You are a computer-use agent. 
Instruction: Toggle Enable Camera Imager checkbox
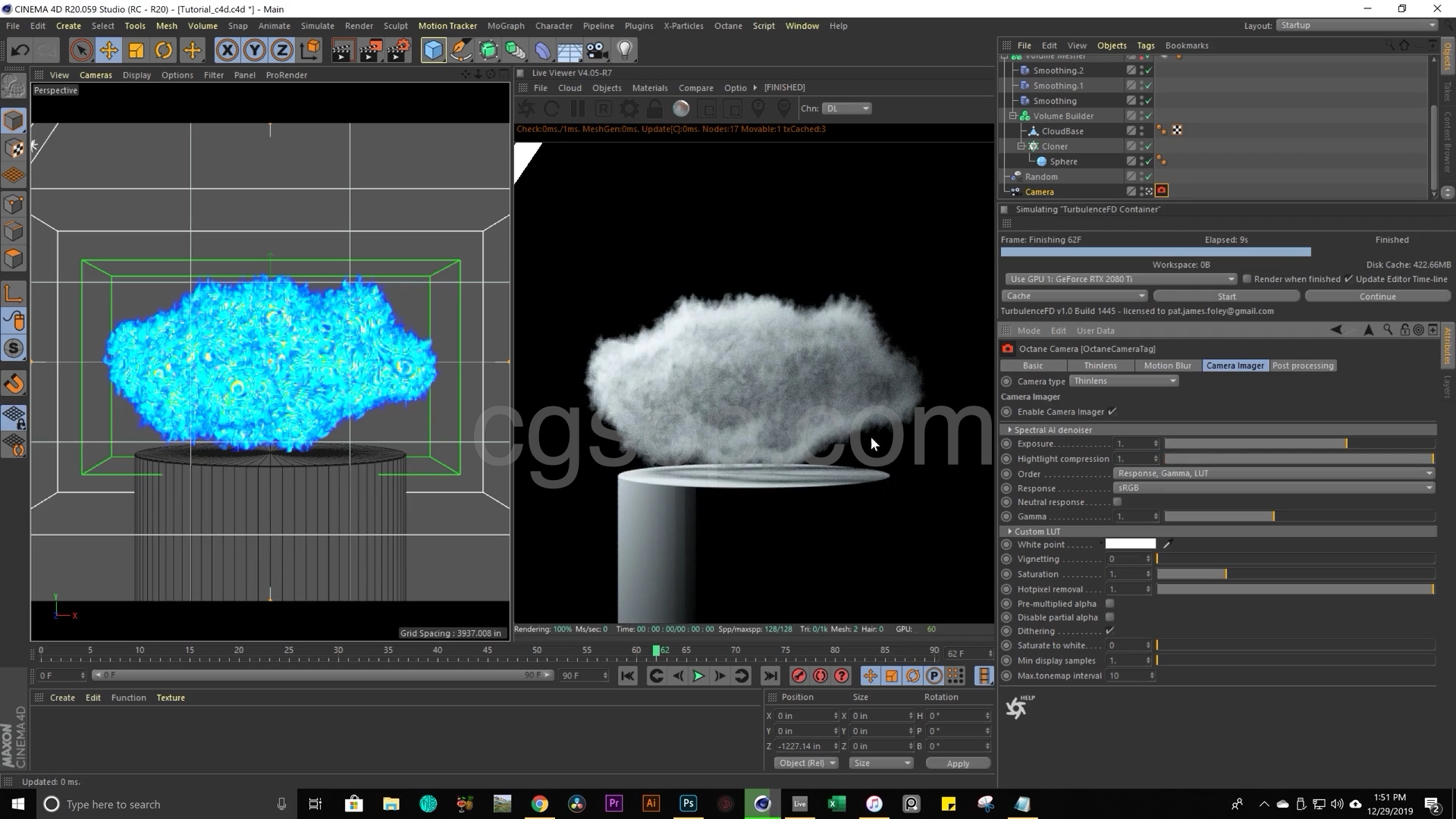(x=1112, y=412)
